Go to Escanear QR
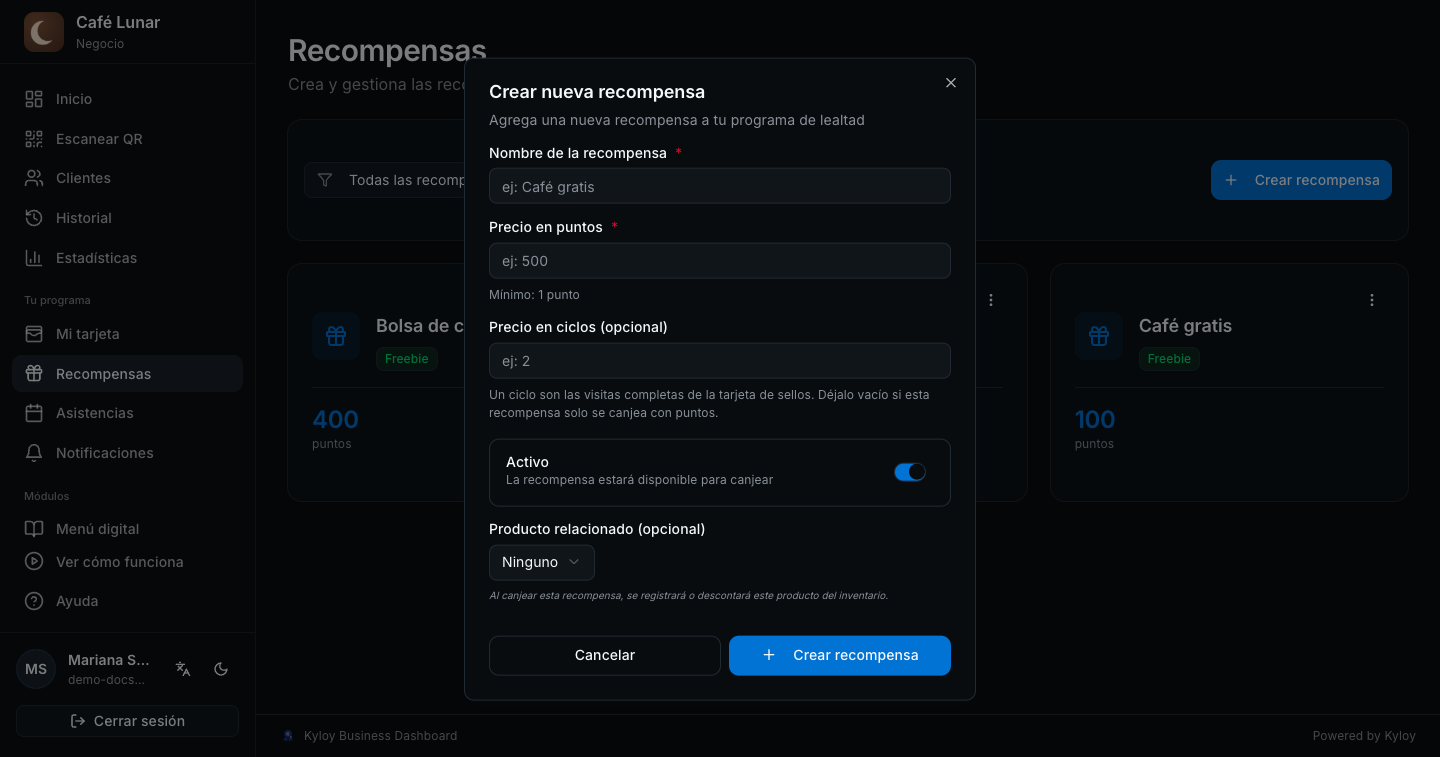 click(x=128, y=139)
